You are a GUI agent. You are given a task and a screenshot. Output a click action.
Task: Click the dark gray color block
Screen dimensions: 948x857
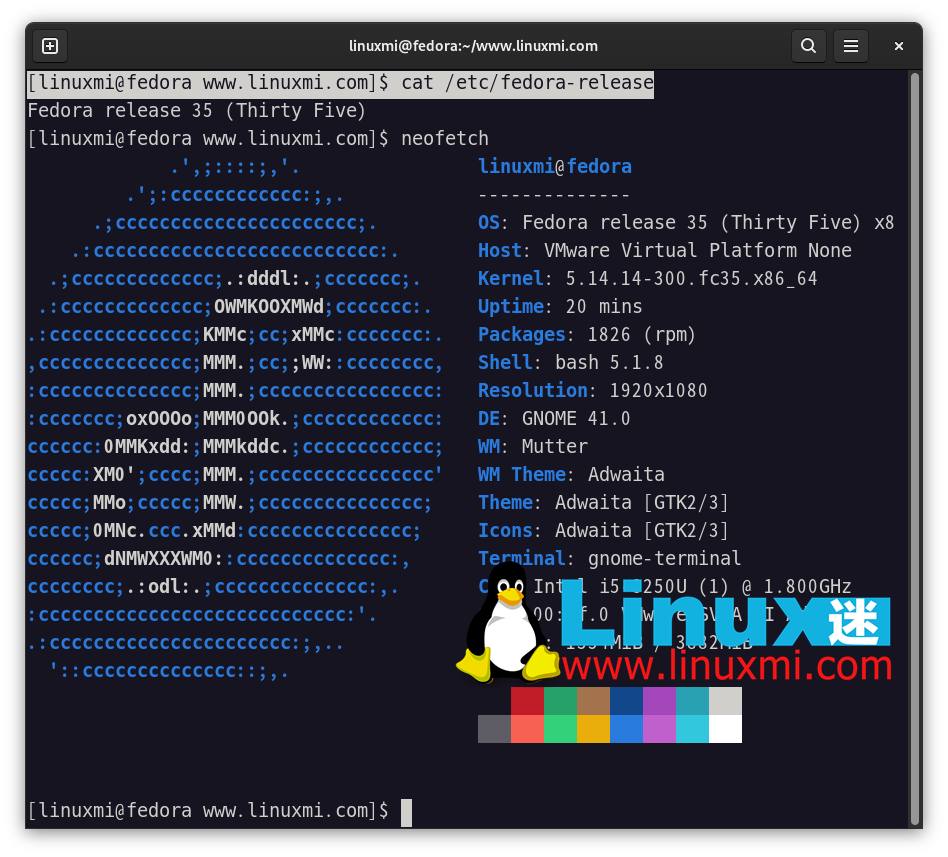point(495,729)
